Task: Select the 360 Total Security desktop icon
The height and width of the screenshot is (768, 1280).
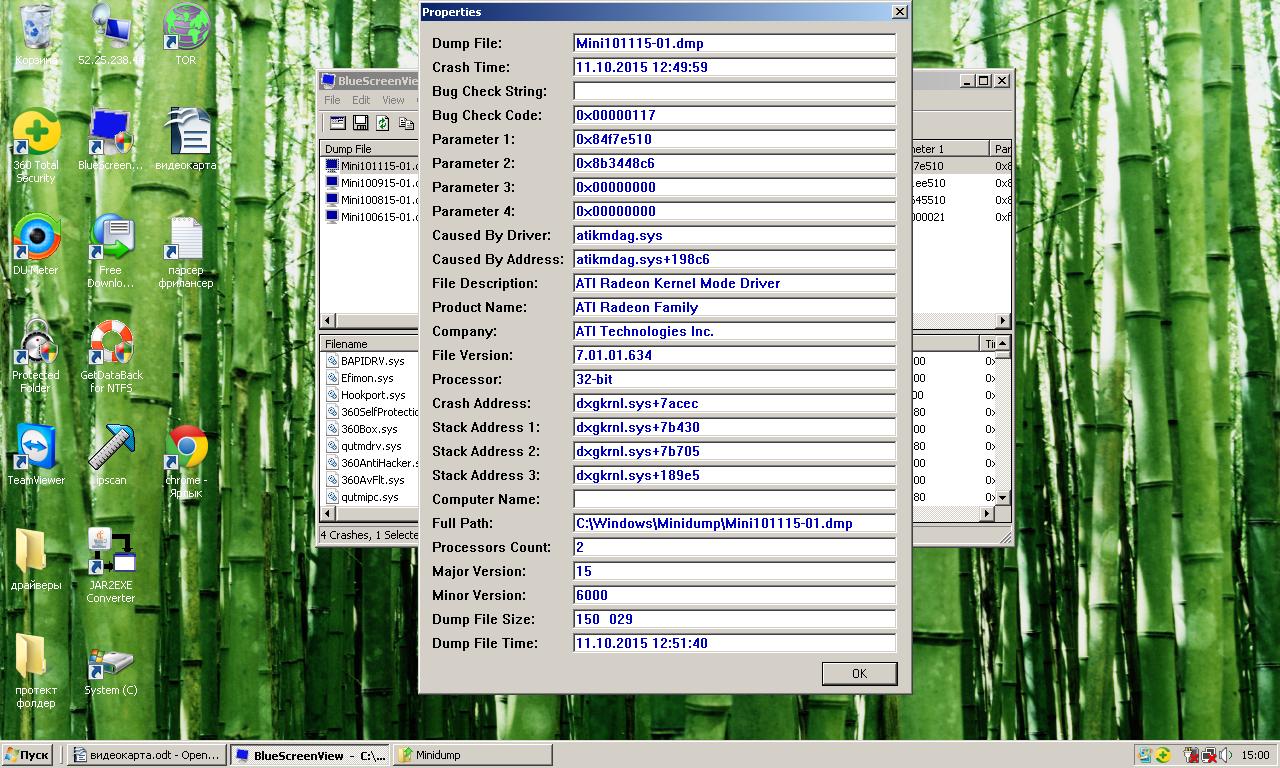Action: (36, 135)
